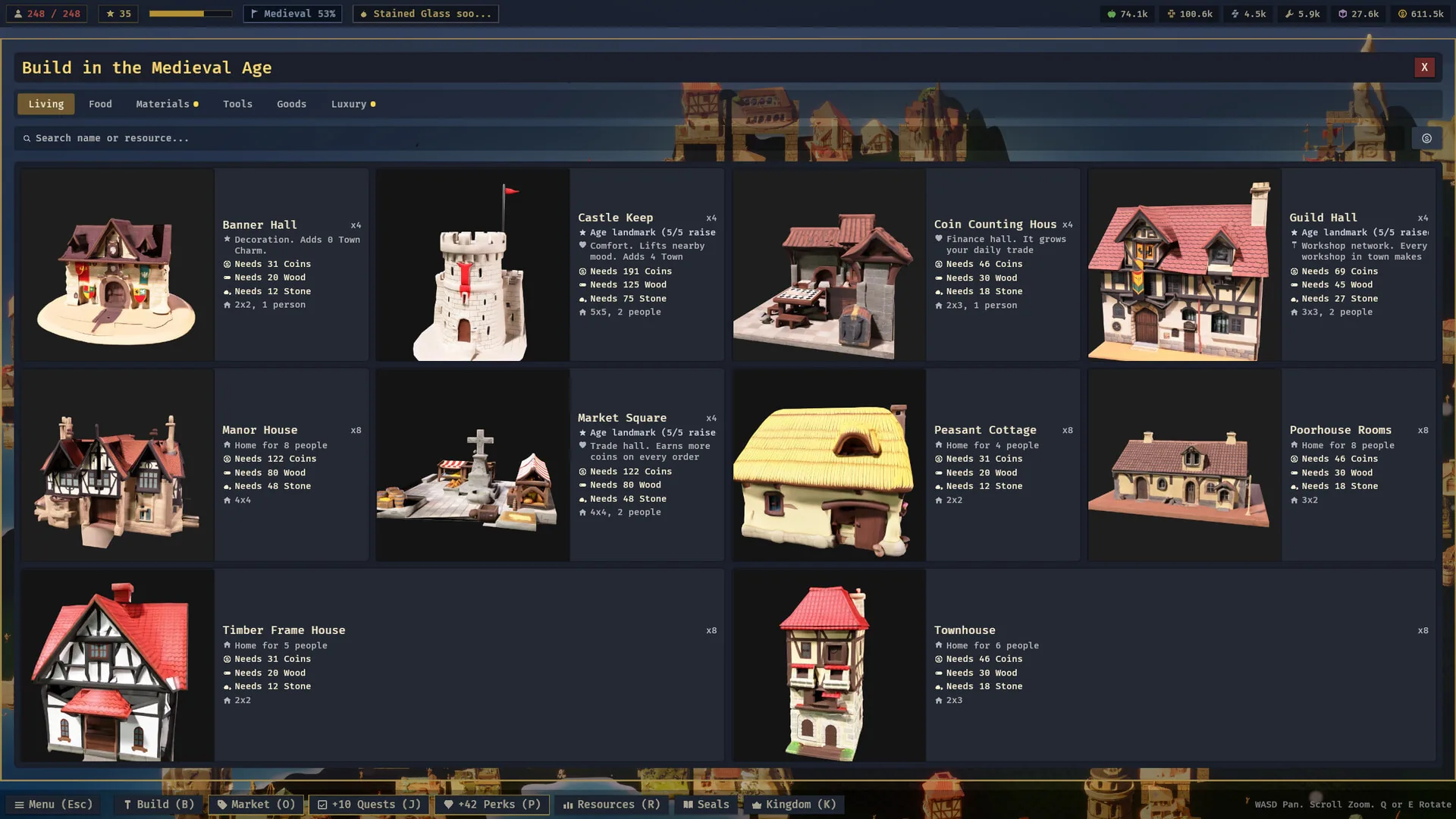Switch to the Luxury tab
Image resolution: width=1456 pixels, height=819 pixels.
click(x=353, y=104)
